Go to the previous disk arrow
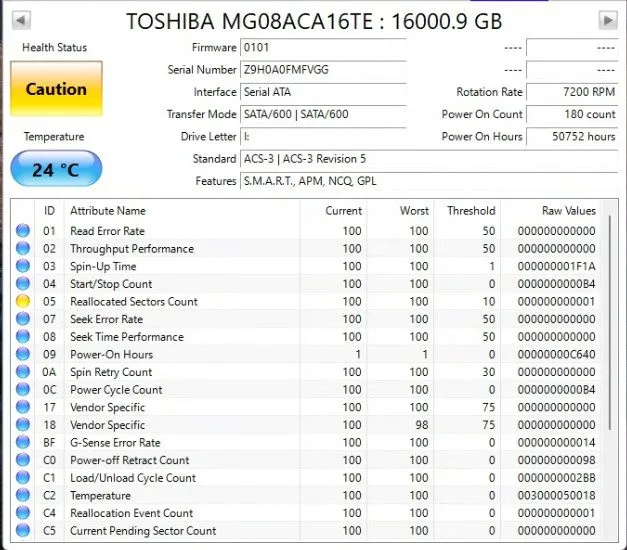The height and width of the screenshot is (550, 627). [x=21, y=20]
